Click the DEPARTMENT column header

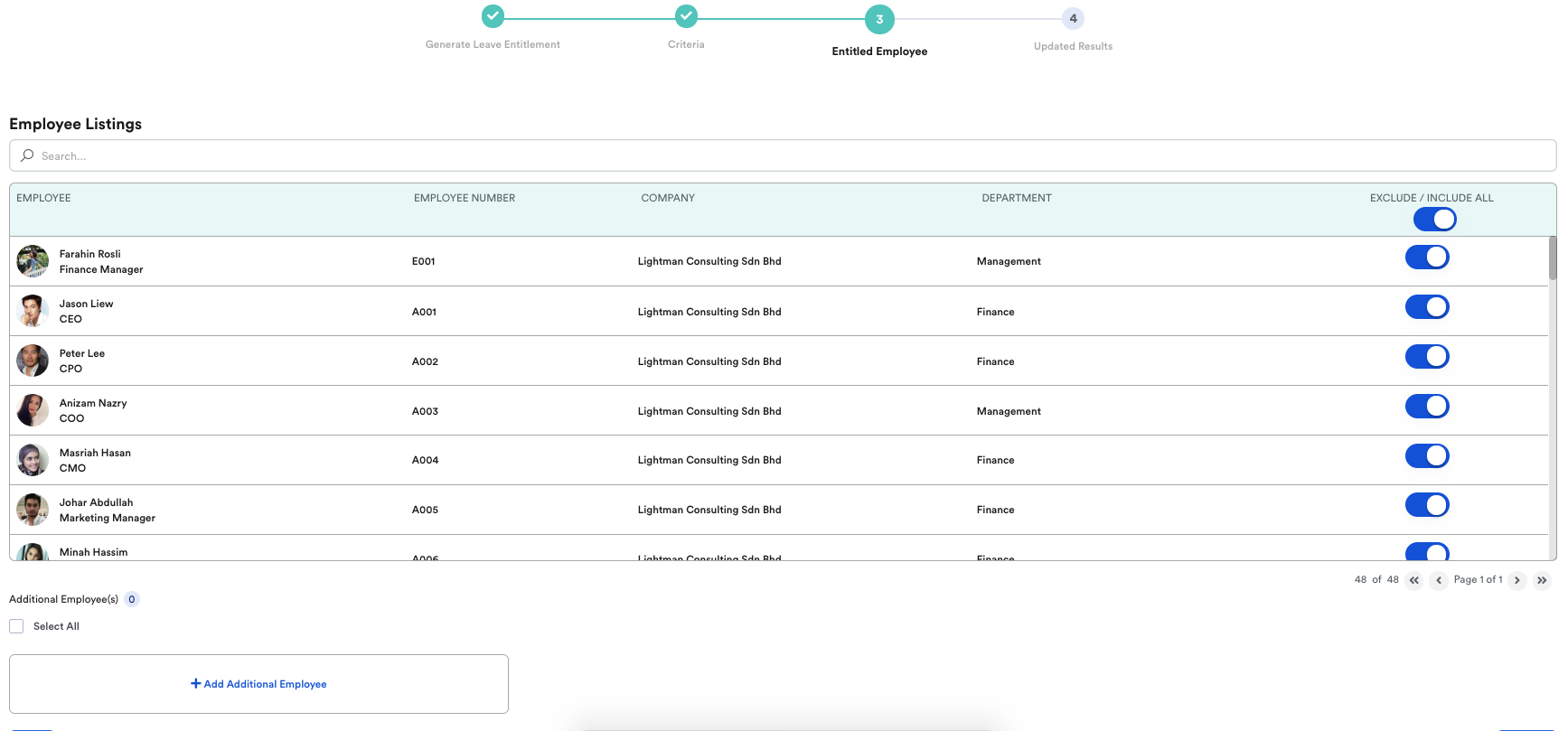pyautogui.click(x=1017, y=198)
